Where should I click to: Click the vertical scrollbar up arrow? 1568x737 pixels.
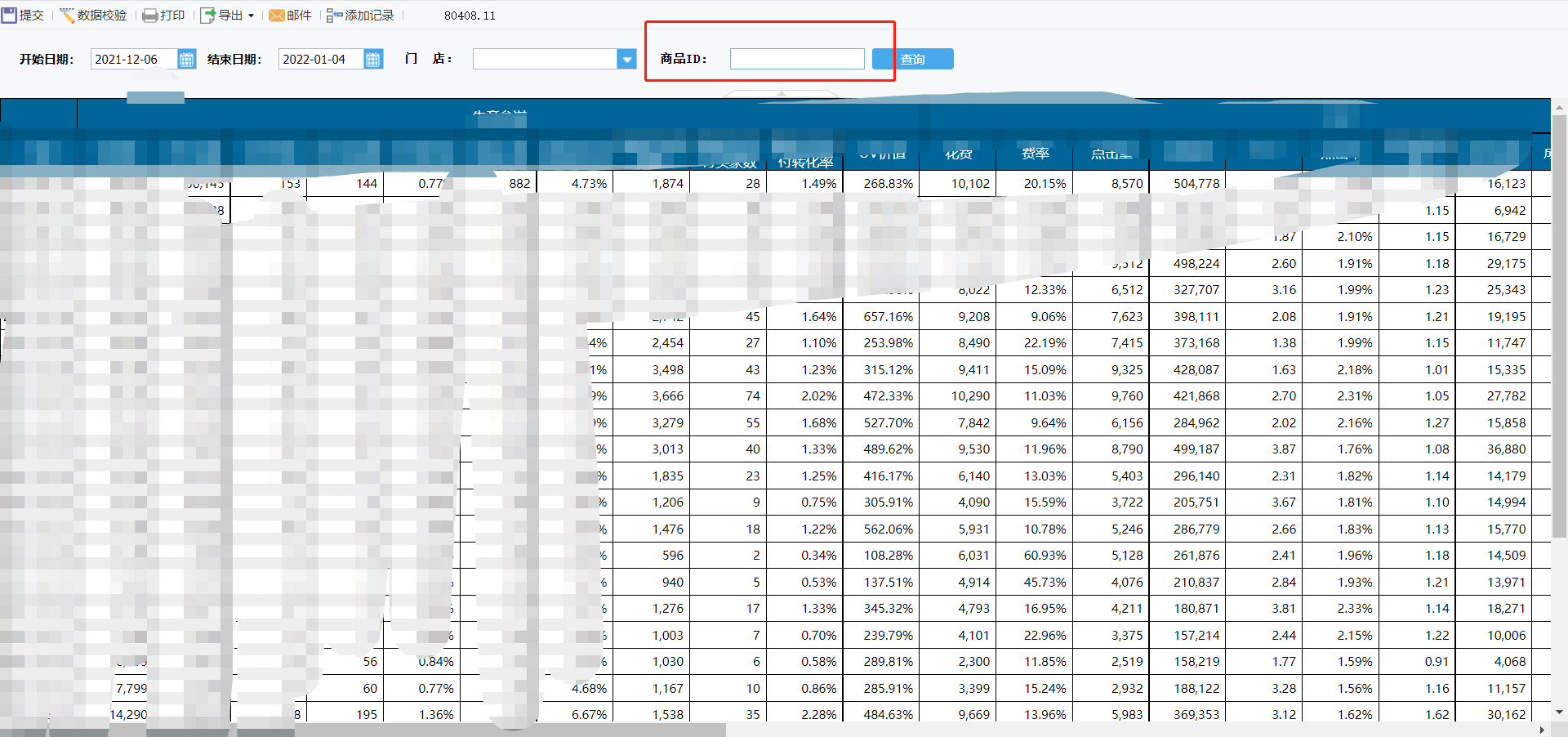click(1559, 107)
